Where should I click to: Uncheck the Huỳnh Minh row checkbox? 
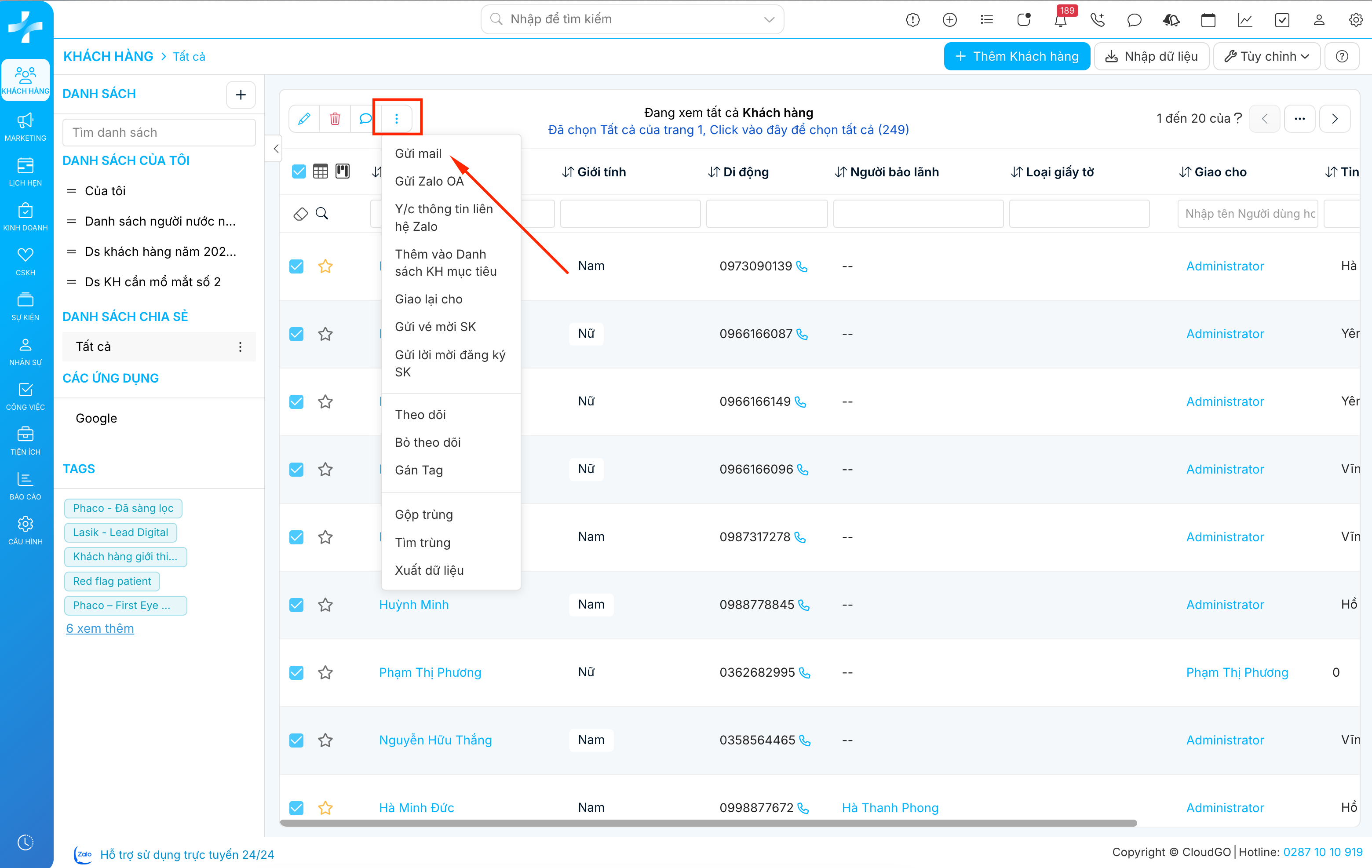296,605
